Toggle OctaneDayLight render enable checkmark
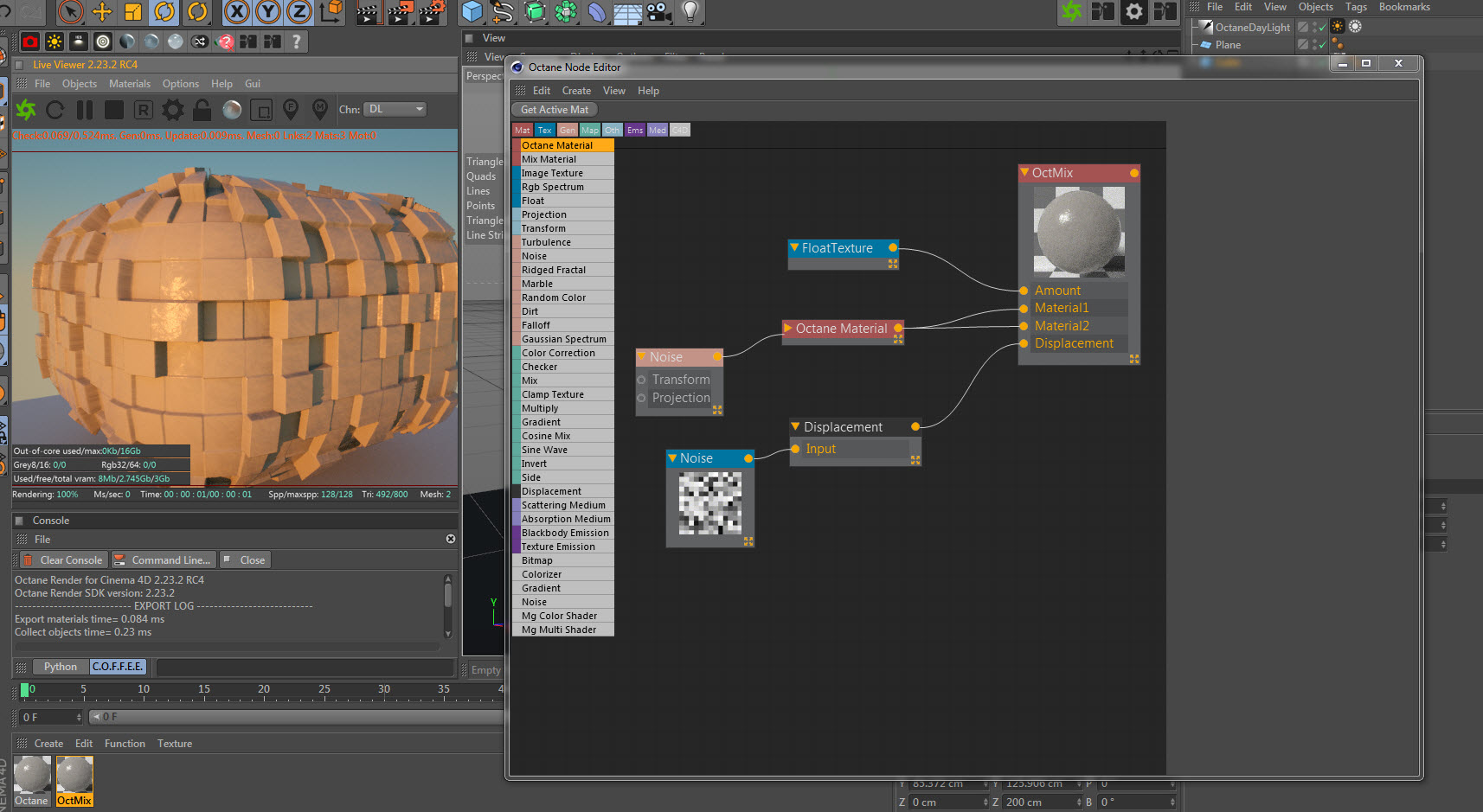 (1322, 28)
